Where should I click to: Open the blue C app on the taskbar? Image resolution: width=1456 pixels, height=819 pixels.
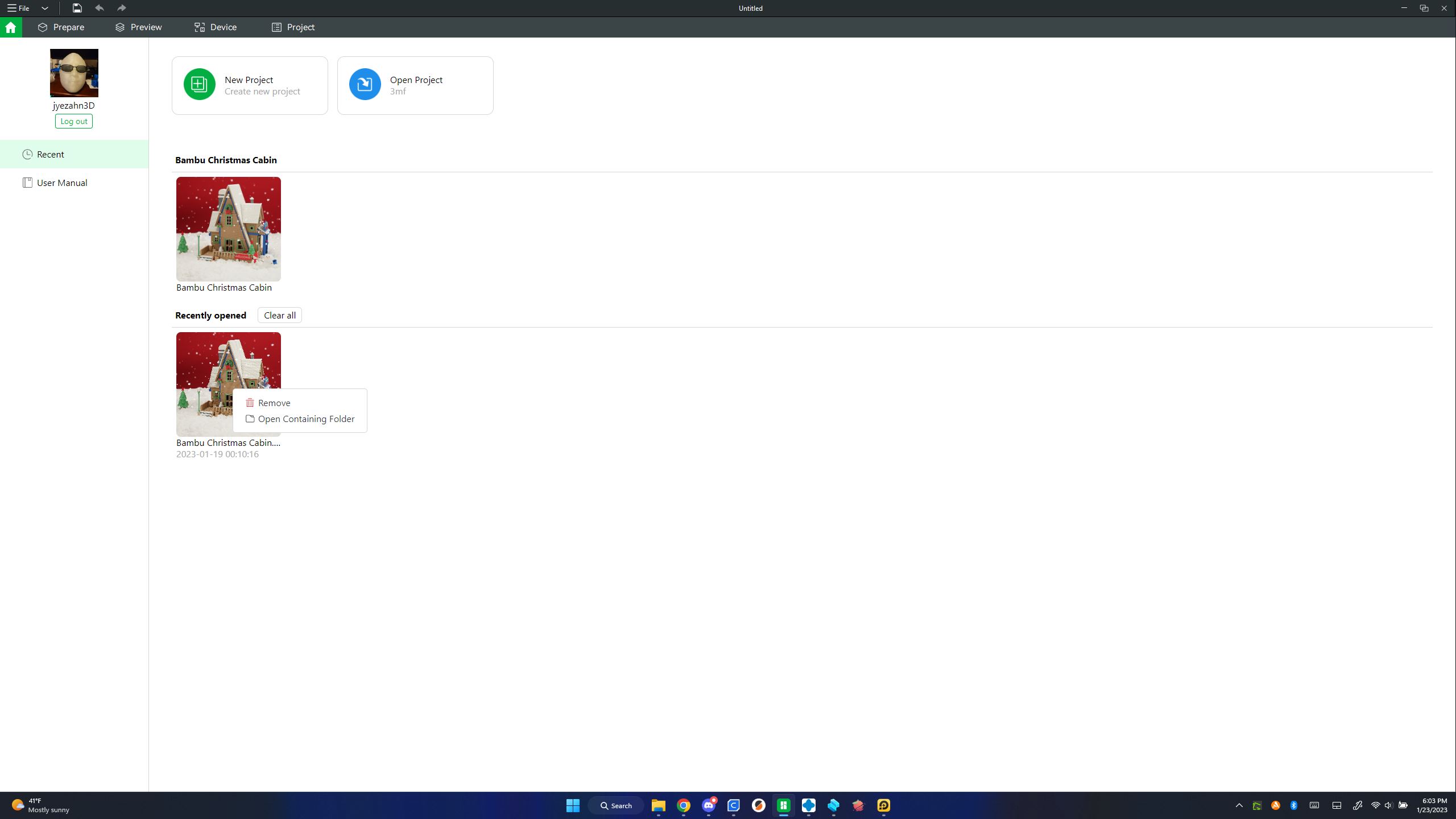pos(734,805)
